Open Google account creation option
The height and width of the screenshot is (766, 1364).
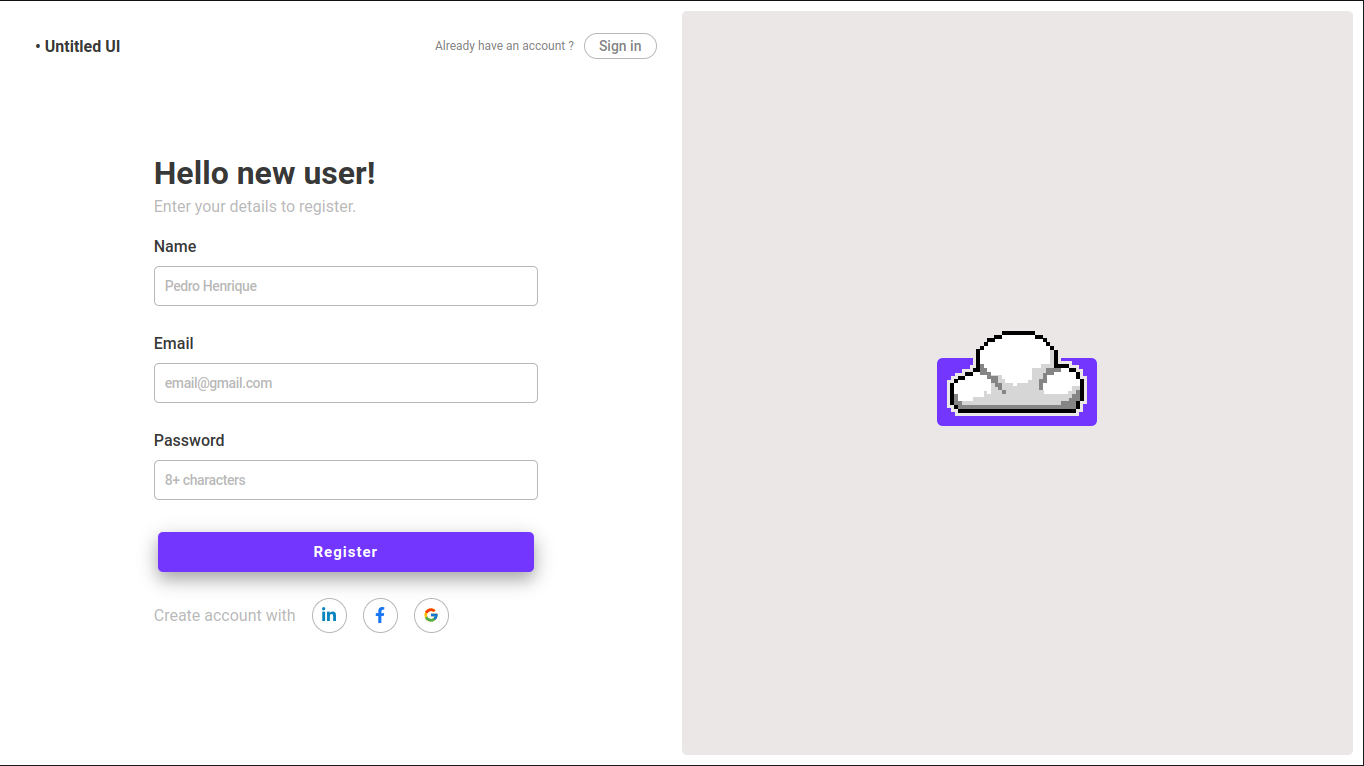[431, 615]
